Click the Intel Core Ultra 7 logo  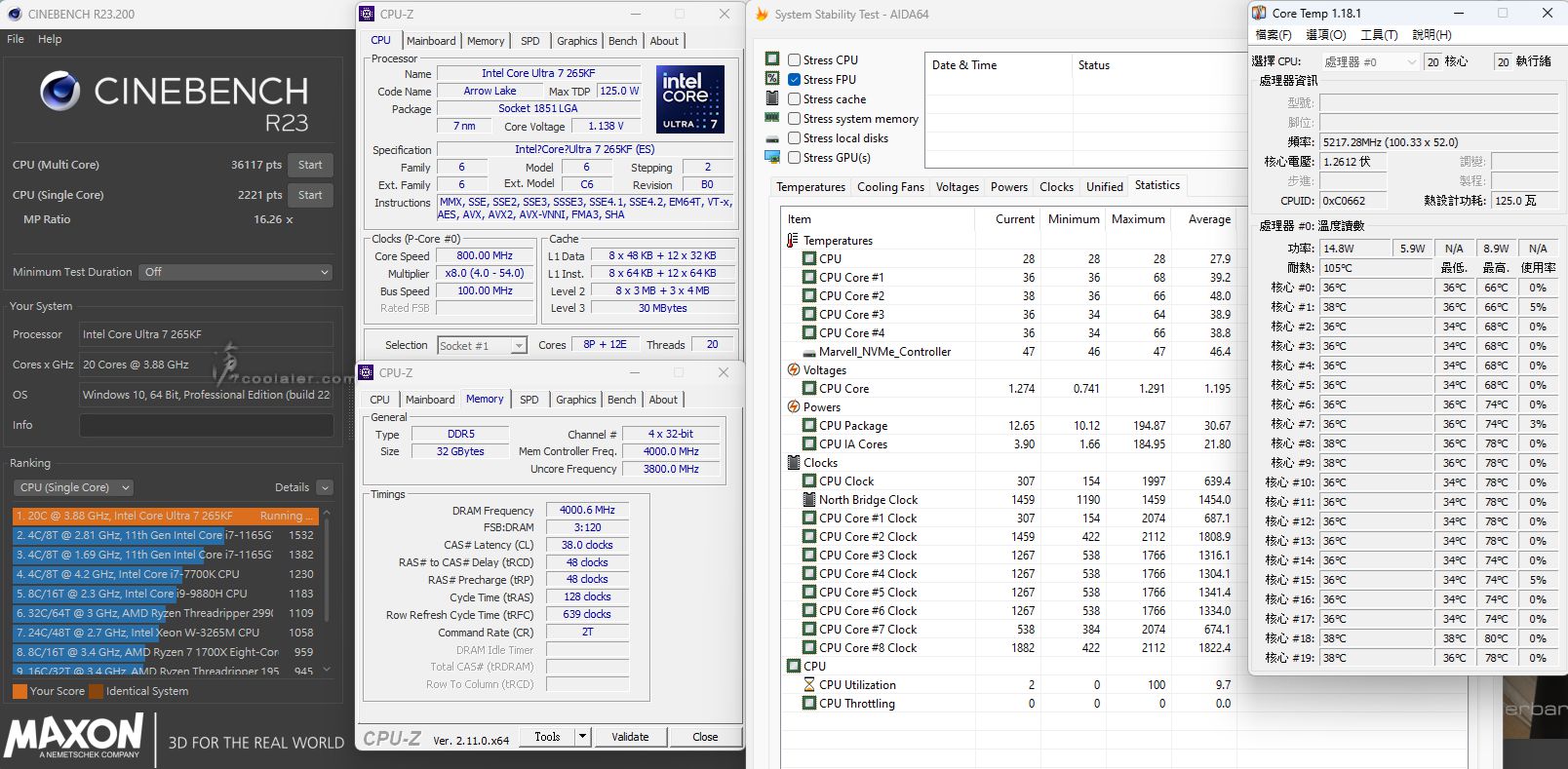click(690, 99)
